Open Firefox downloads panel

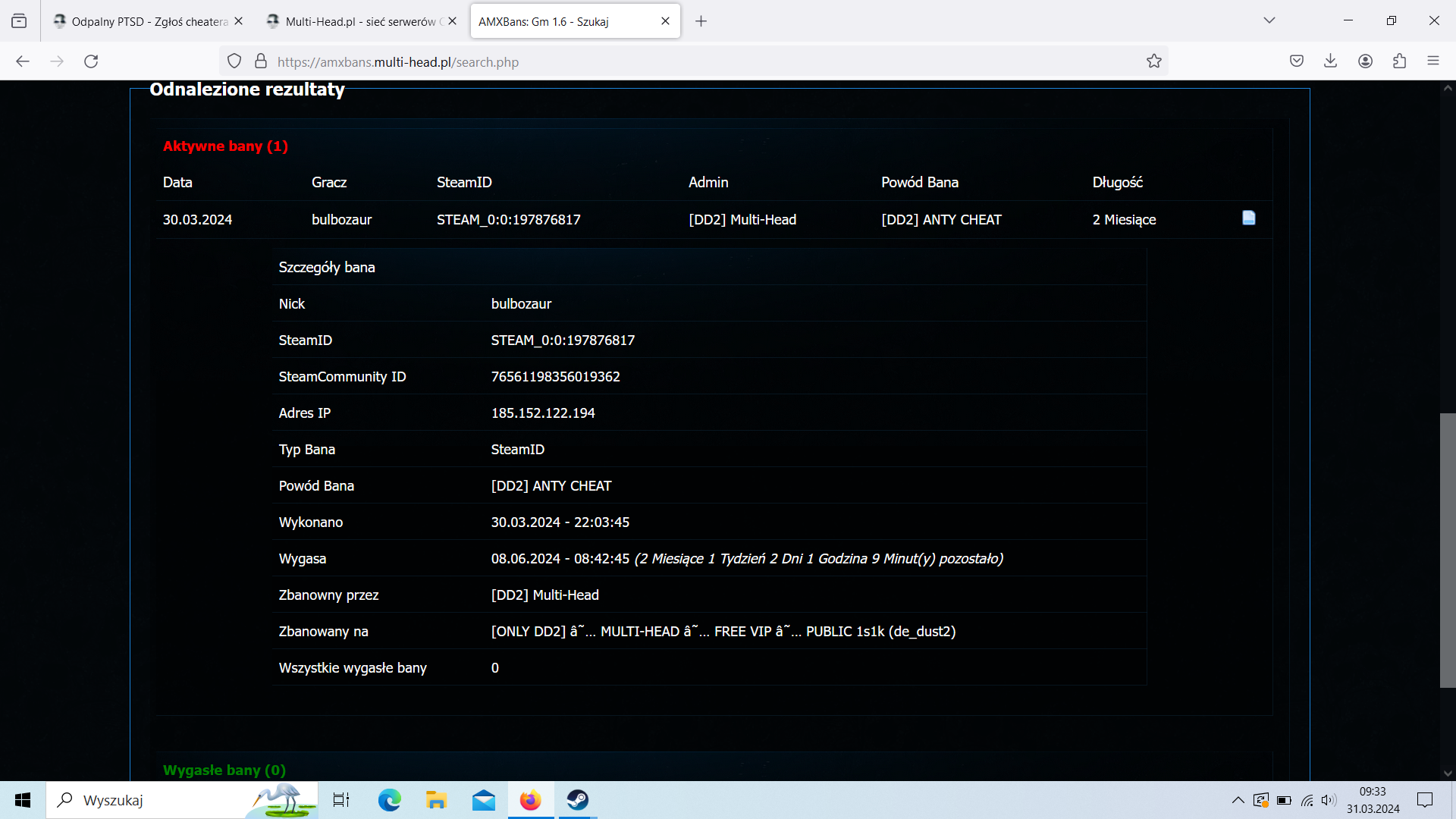tap(1330, 61)
